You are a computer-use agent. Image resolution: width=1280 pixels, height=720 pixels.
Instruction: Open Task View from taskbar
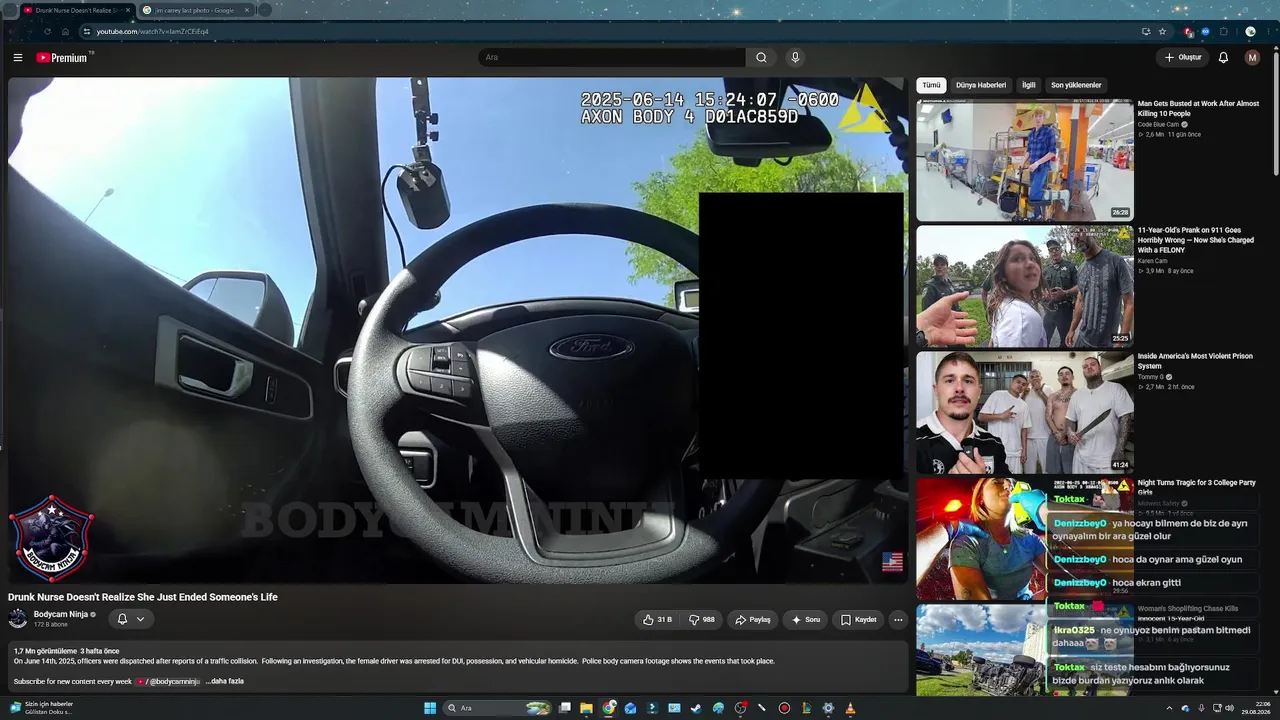[x=564, y=708]
